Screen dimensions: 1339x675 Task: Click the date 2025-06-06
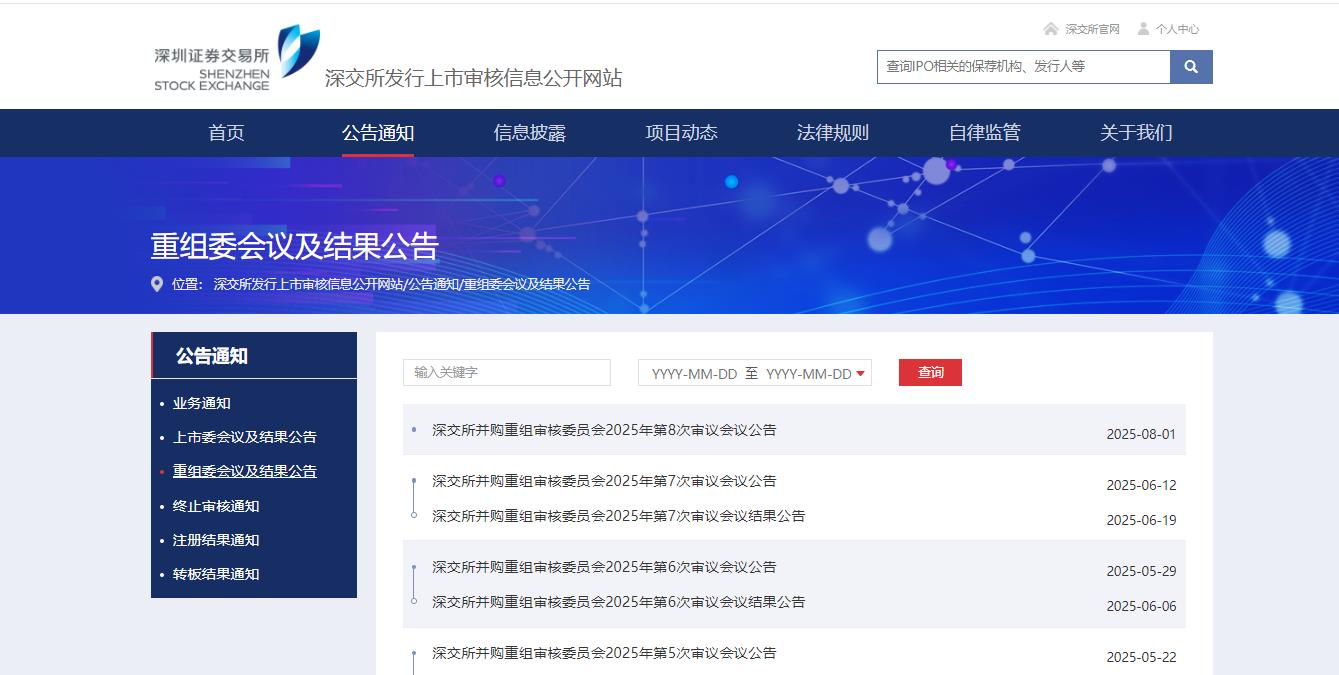1141,606
